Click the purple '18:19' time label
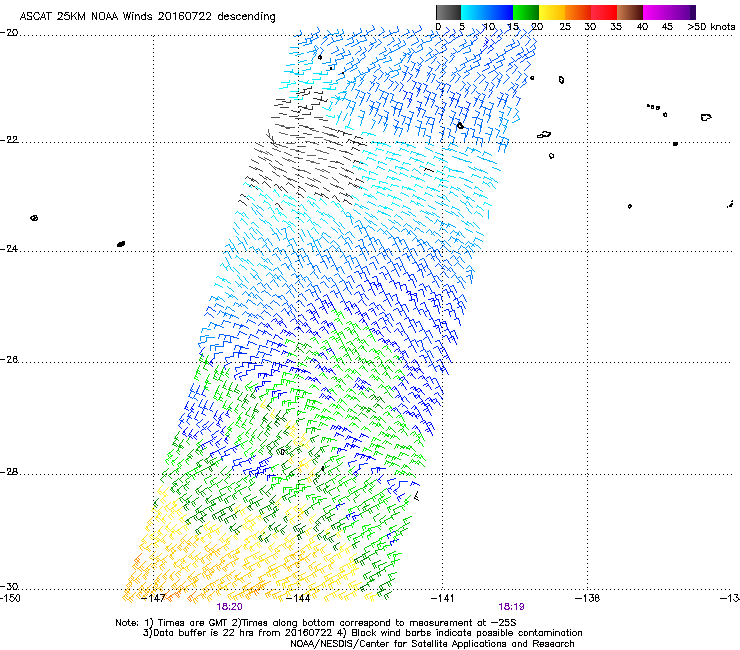 coord(512,607)
